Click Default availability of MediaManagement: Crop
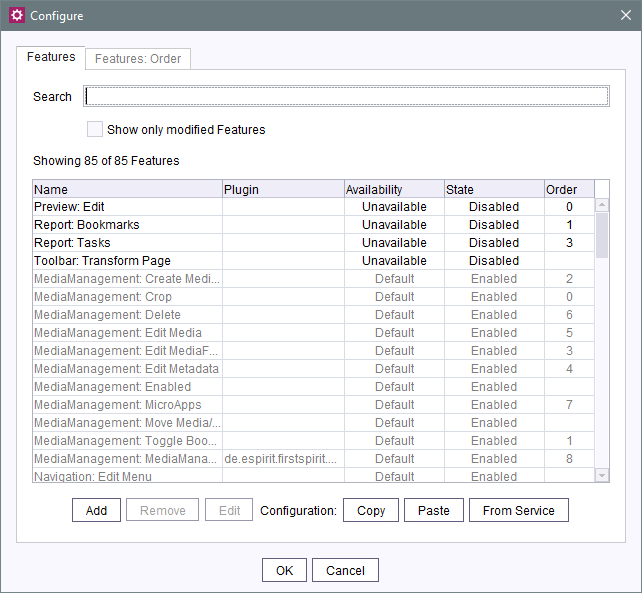This screenshot has height=593, width=642. (x=394, y=297)
